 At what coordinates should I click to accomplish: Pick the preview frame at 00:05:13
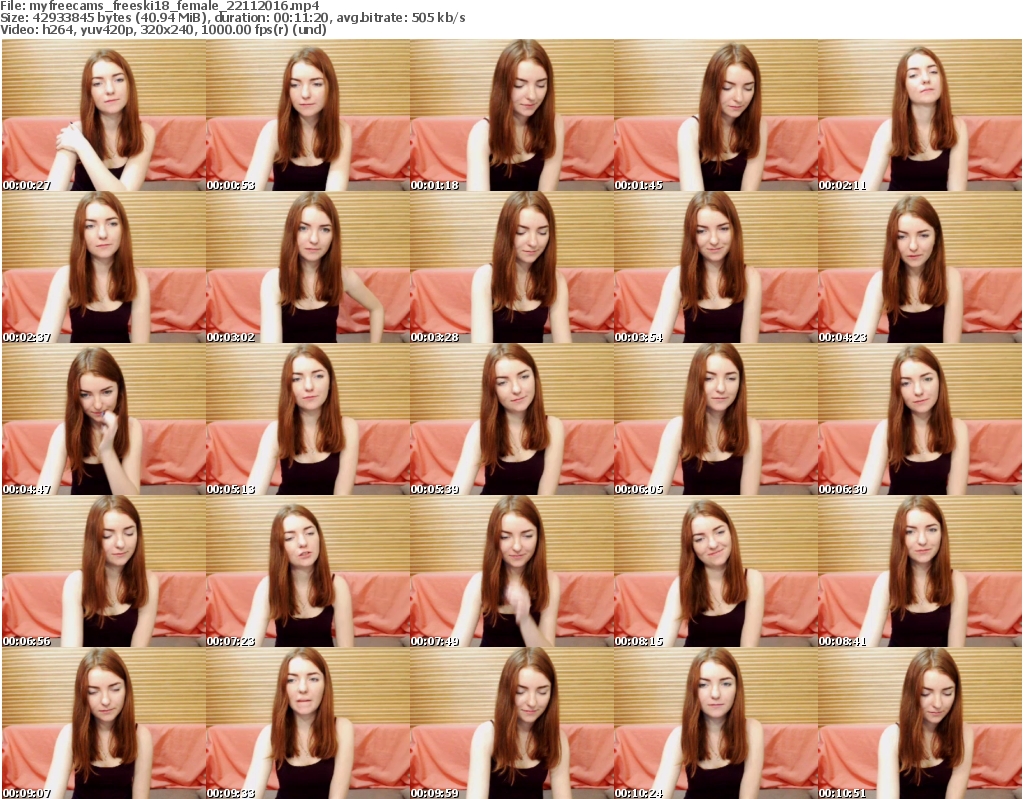[308, 419]
